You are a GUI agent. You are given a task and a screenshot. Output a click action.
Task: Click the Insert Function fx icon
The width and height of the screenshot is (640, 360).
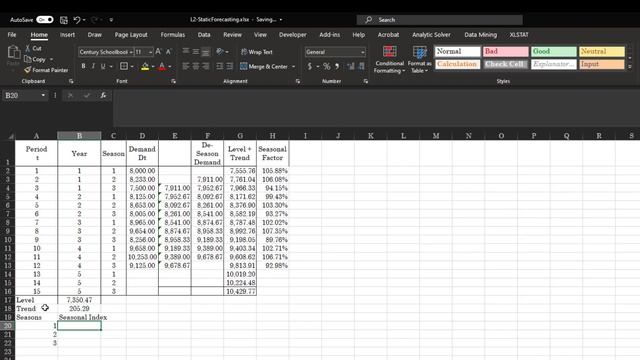(x=103, y=95)
